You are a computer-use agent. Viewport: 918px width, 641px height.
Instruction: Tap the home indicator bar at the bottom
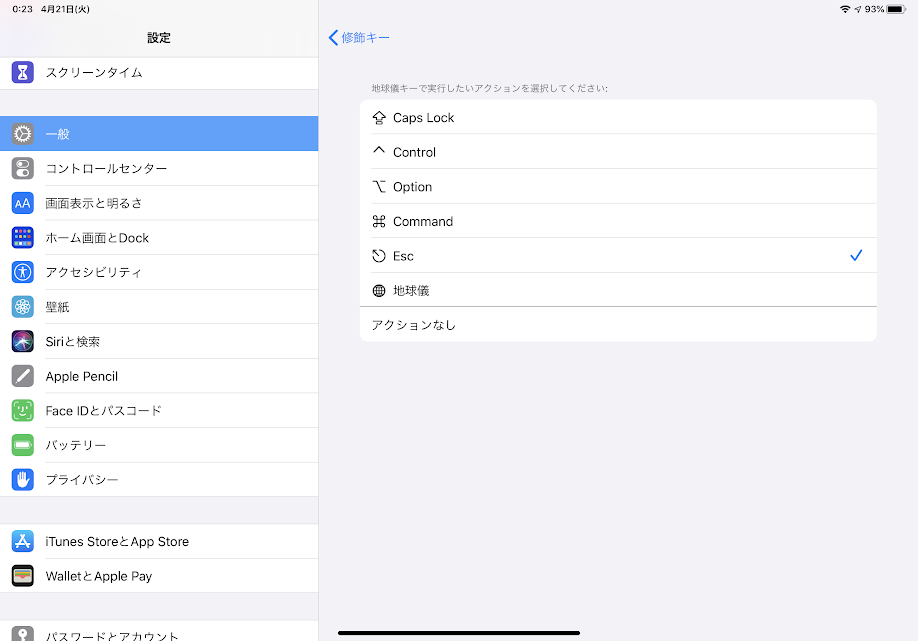coord(459,633)
